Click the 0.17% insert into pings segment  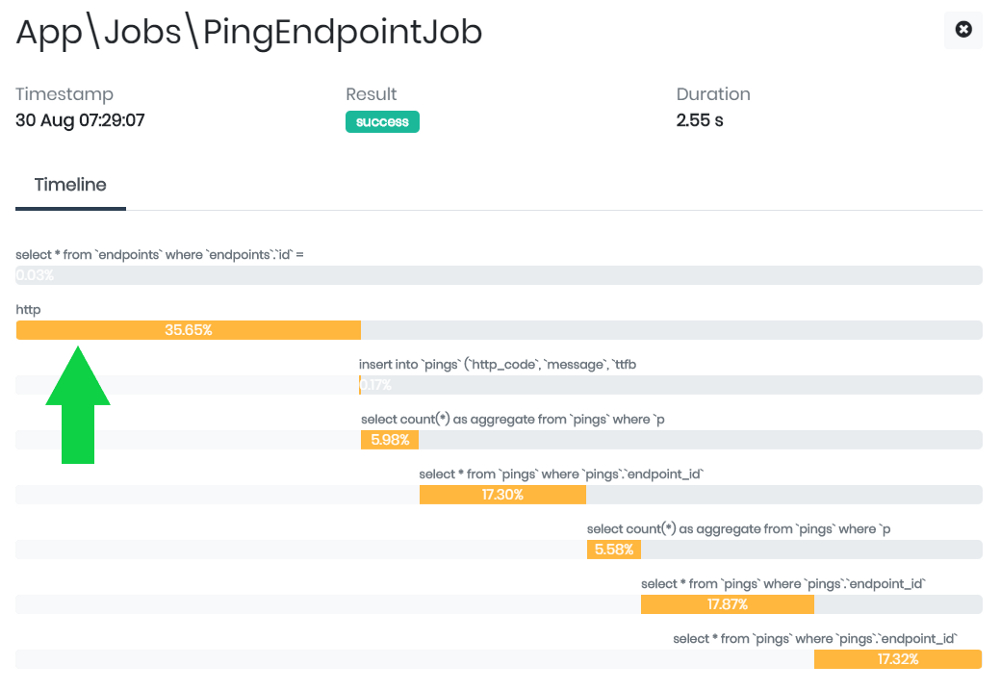361,385
